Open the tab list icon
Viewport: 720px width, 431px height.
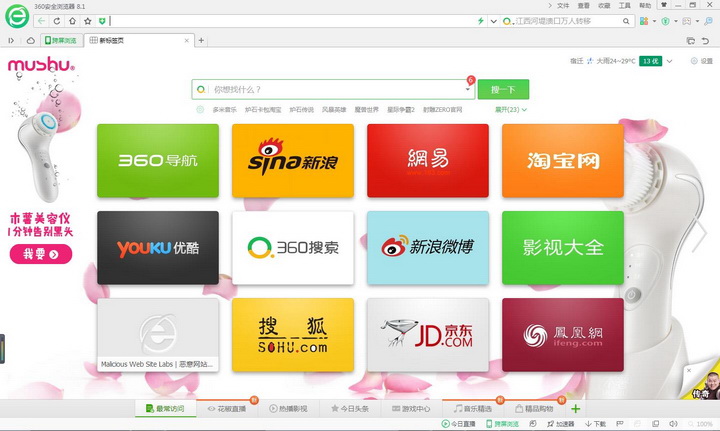(690, 41)
